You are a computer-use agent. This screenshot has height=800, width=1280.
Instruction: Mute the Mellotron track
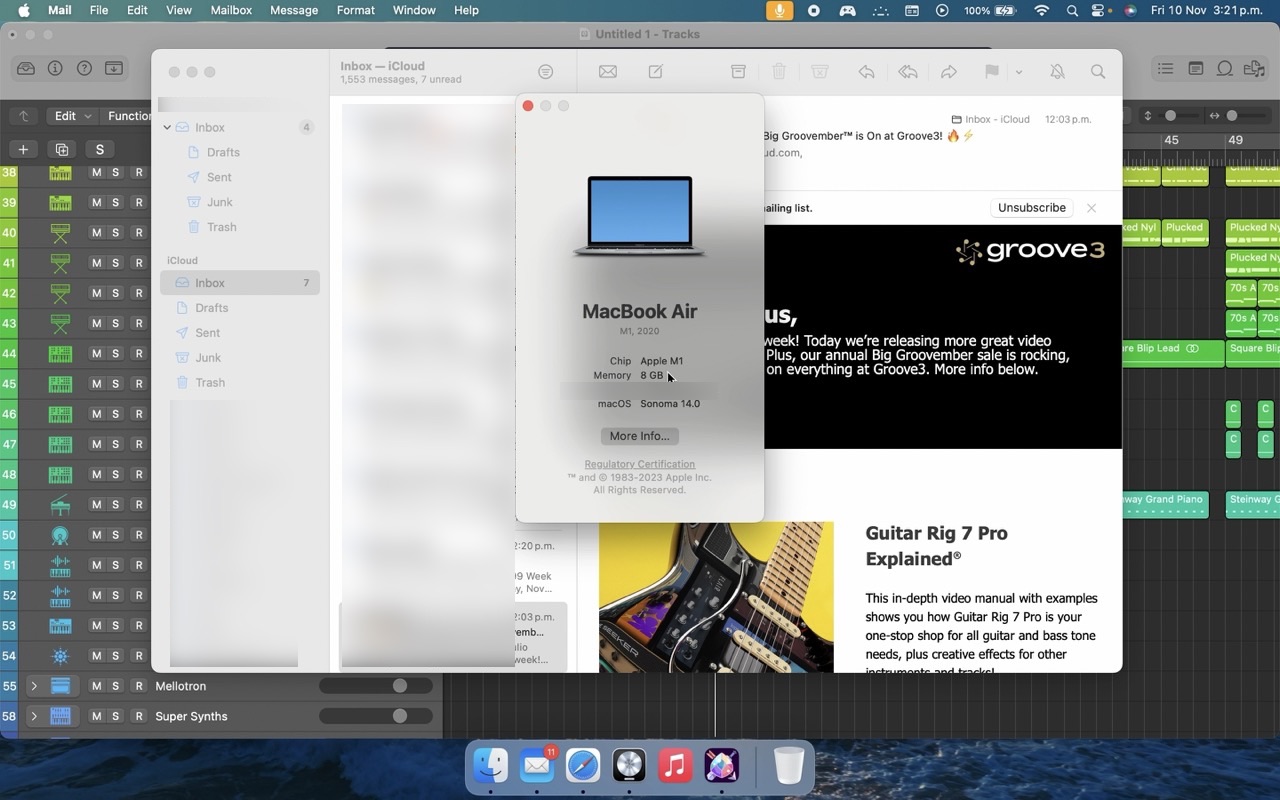pos(97,686)
